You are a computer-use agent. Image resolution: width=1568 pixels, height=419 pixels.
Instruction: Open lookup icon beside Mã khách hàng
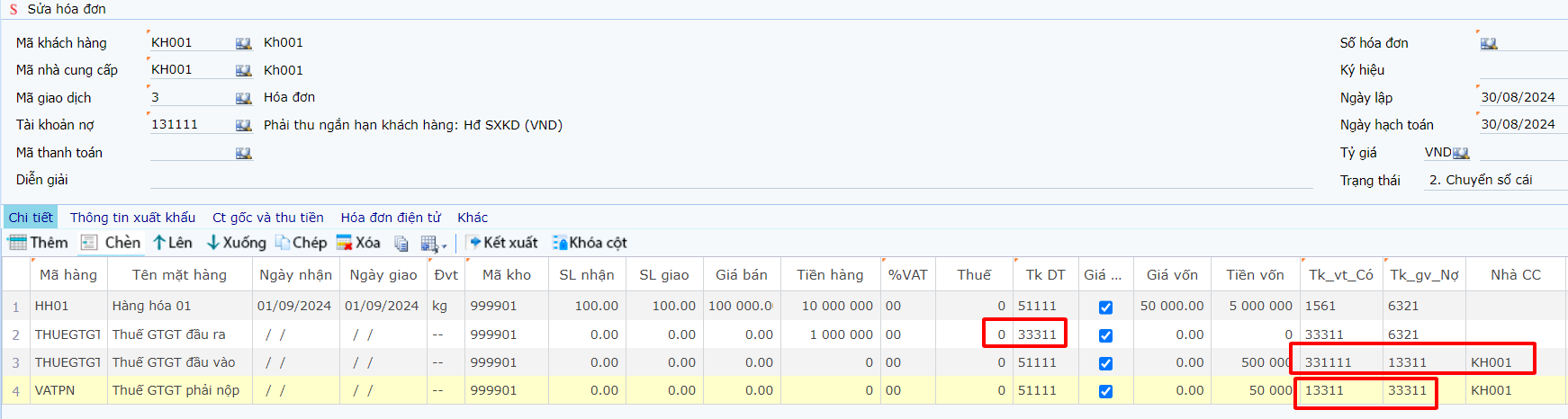[243, 43]
